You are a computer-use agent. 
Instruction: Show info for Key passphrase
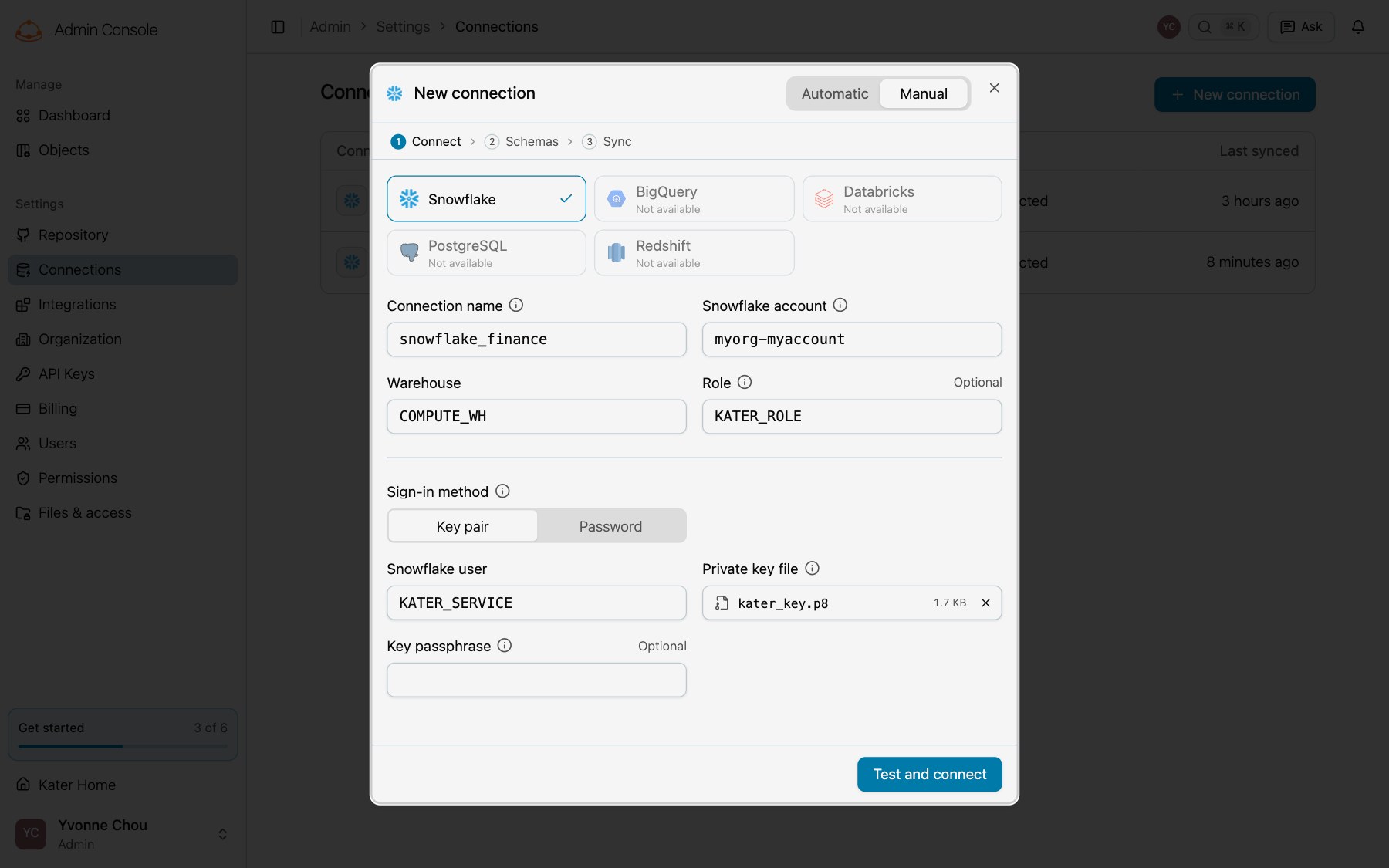[505, 646]
